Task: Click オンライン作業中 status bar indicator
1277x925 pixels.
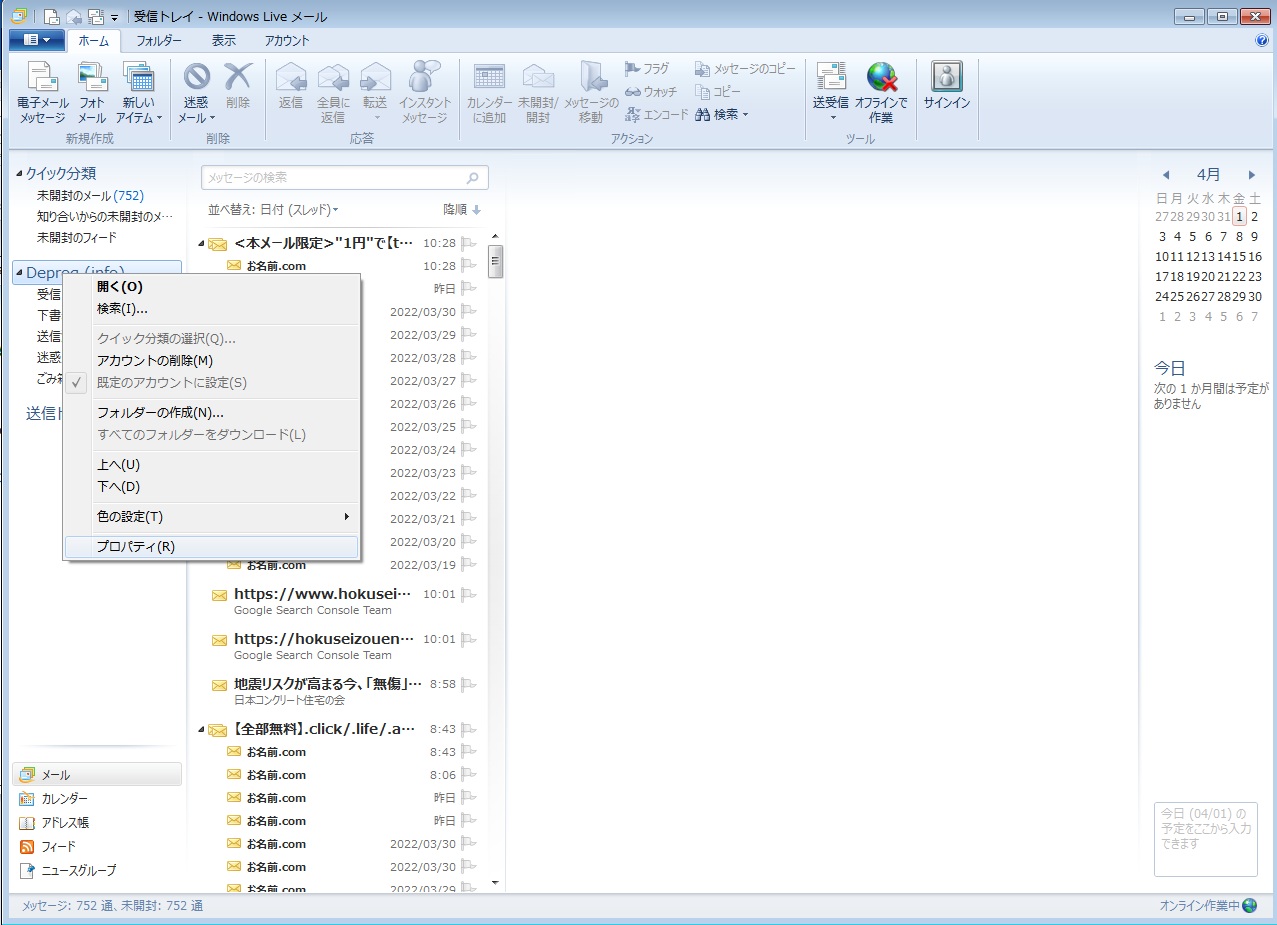Action: pos(1207,906)
